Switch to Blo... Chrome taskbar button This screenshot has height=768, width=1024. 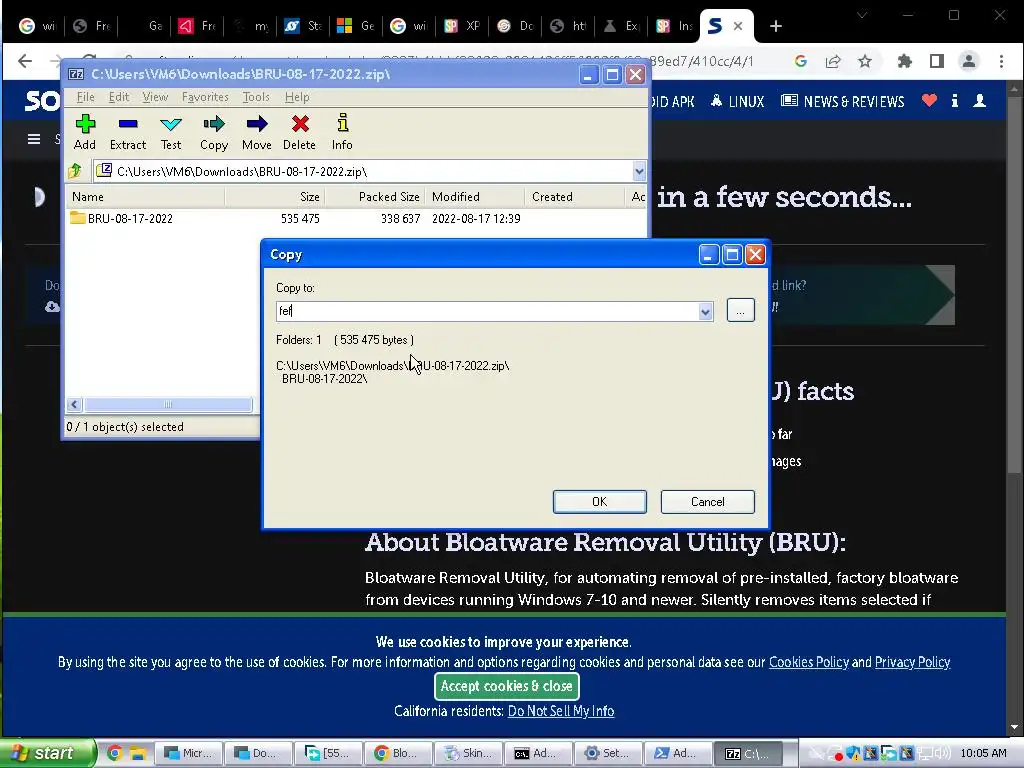(x=397, y=753)
